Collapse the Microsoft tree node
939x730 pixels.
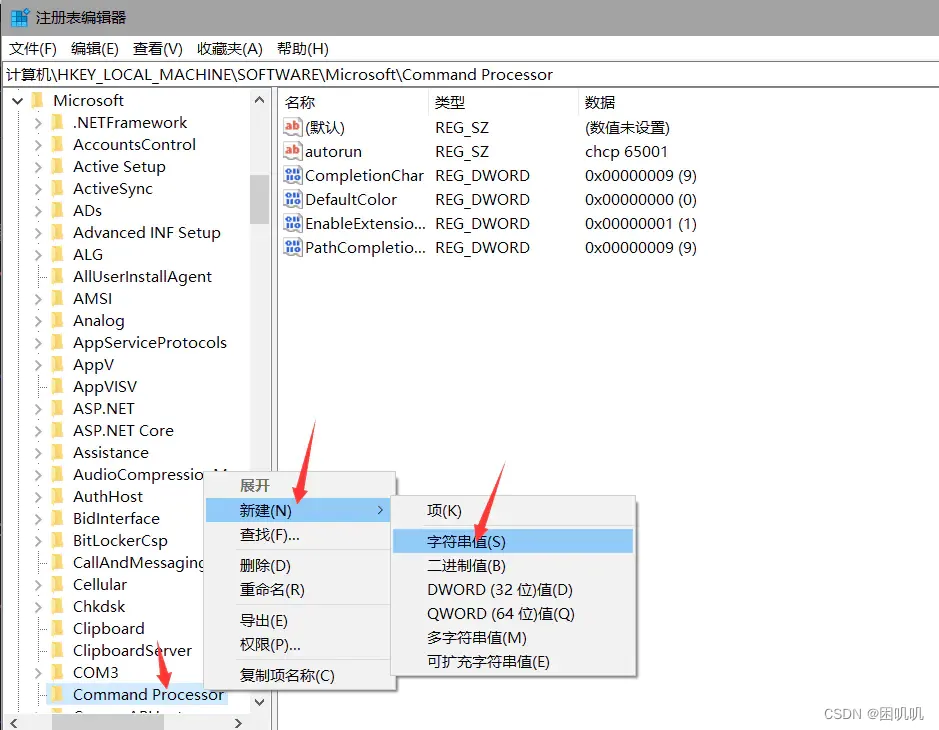tap(17, 100)
